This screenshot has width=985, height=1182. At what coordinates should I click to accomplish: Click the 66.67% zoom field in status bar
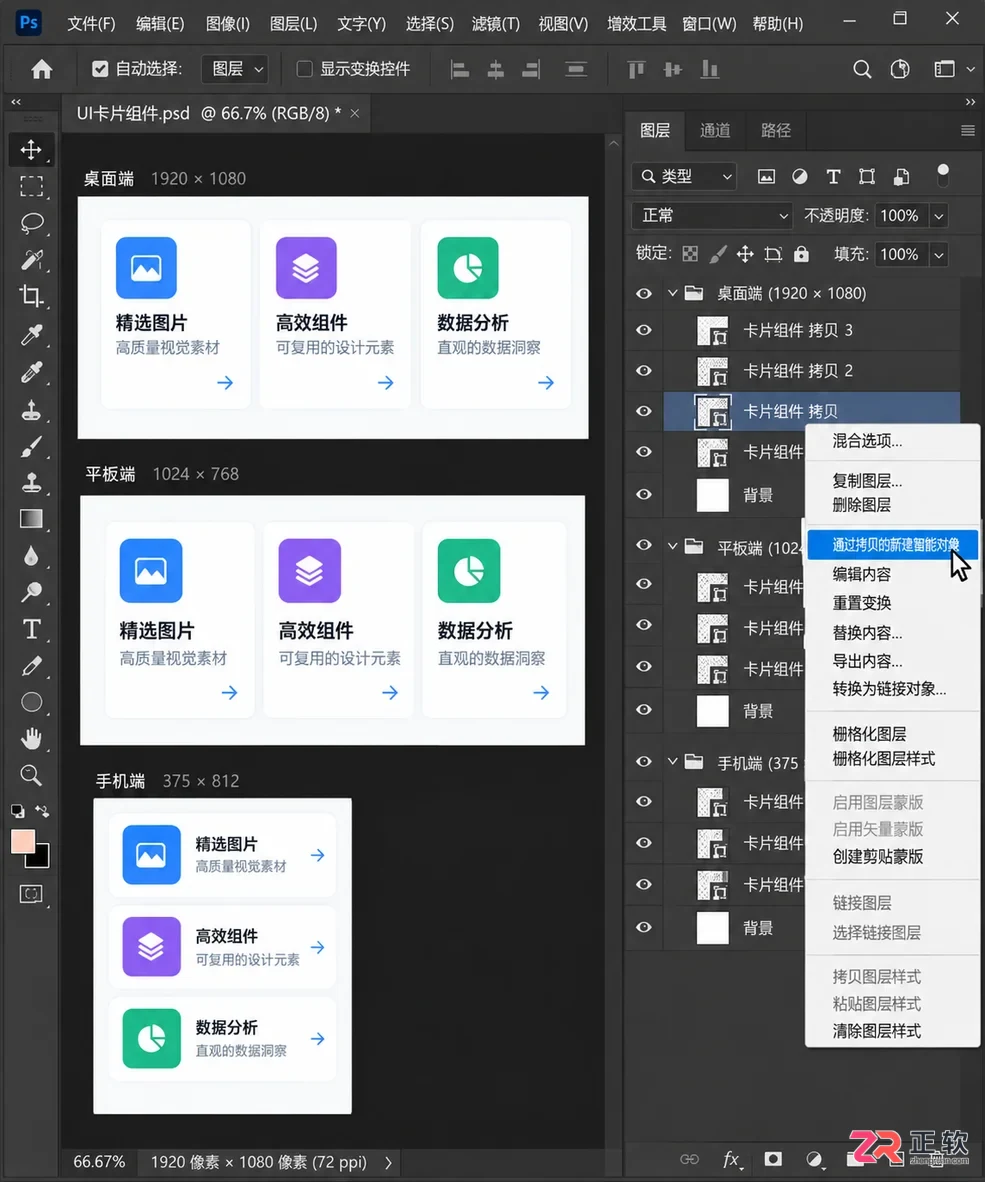[99, 1162]
